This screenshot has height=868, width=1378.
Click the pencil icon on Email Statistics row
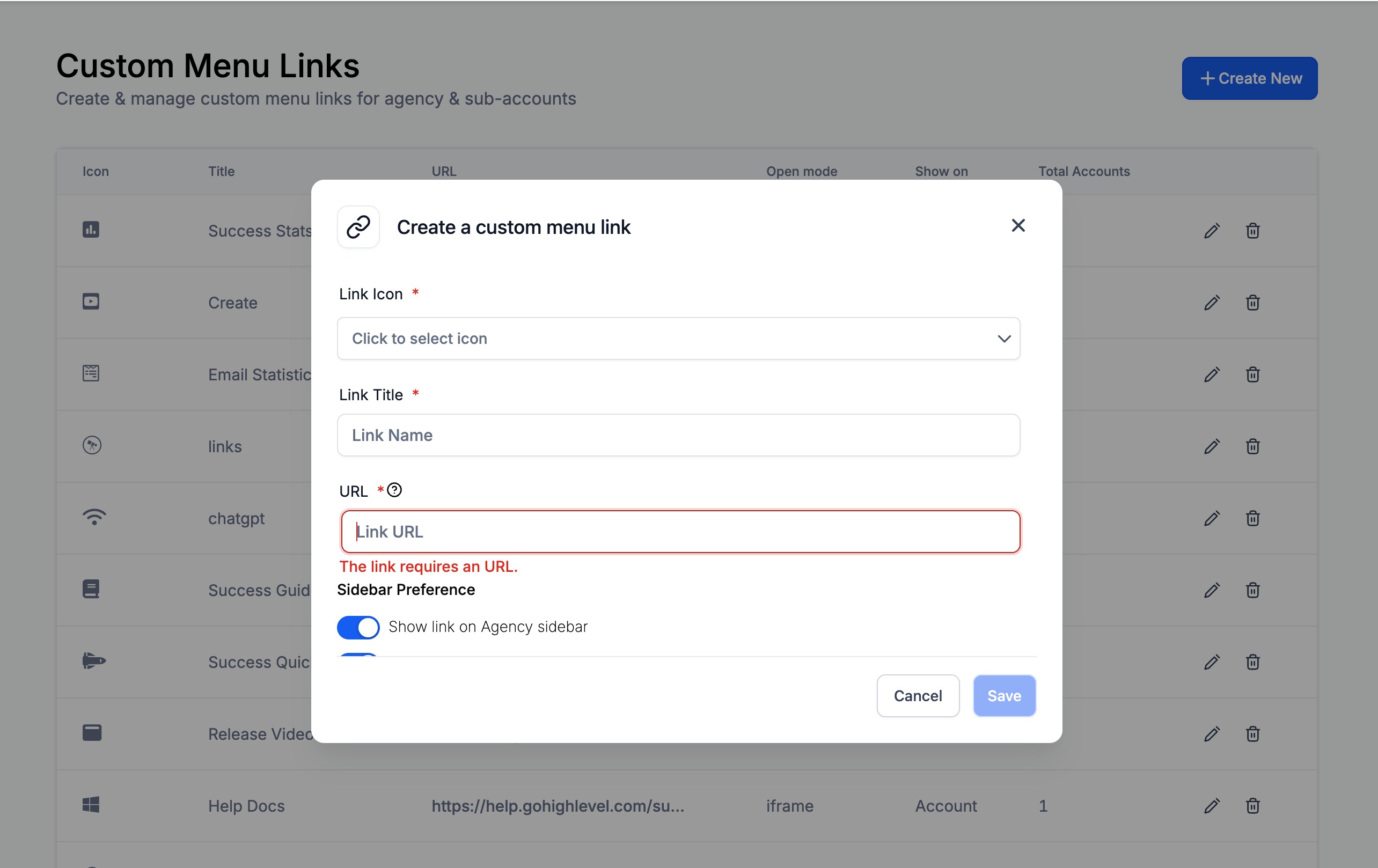click(1212, 374)
